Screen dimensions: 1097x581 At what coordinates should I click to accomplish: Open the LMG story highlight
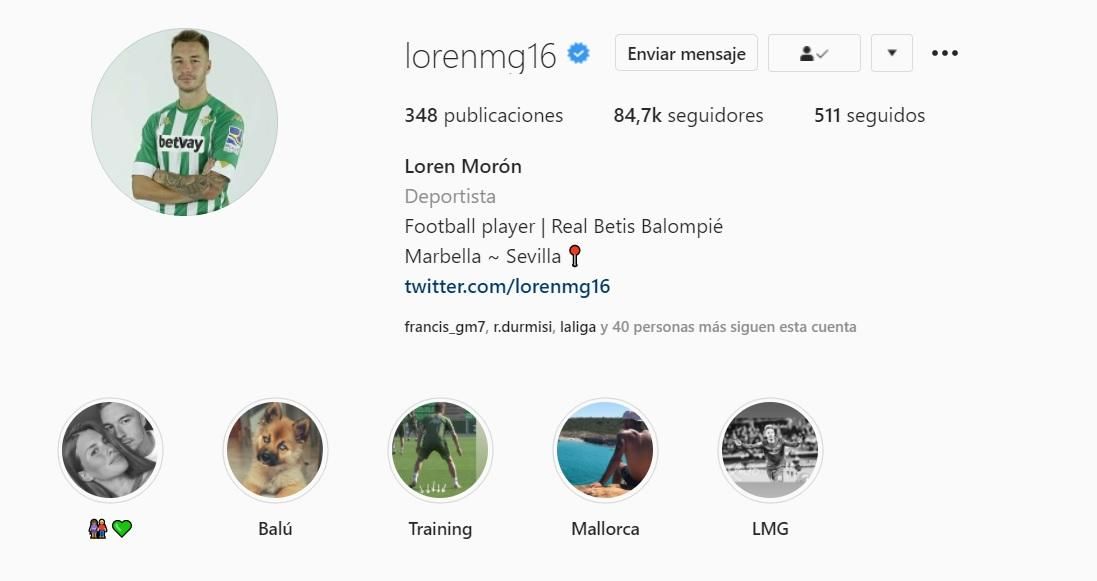click(770, 450)
